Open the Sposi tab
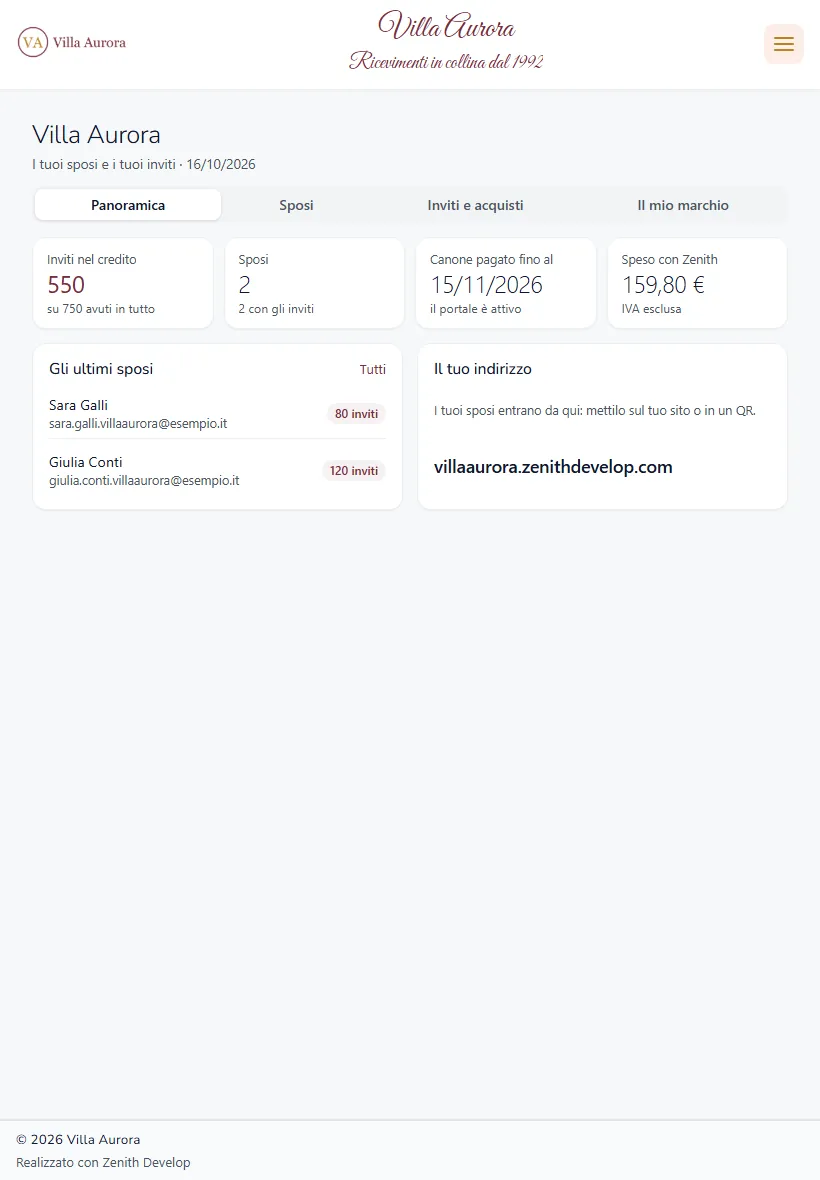Image resolution: width=820 pixels, height=1180 pixels. pos(296,205)
